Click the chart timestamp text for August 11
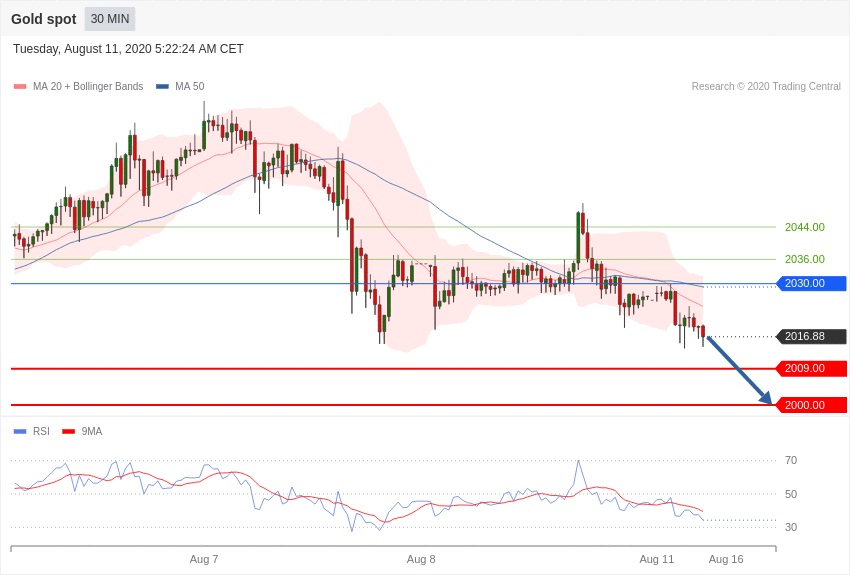Image resolution: width=850 pixels, height=576 pixels. click(x=128, y=49)
